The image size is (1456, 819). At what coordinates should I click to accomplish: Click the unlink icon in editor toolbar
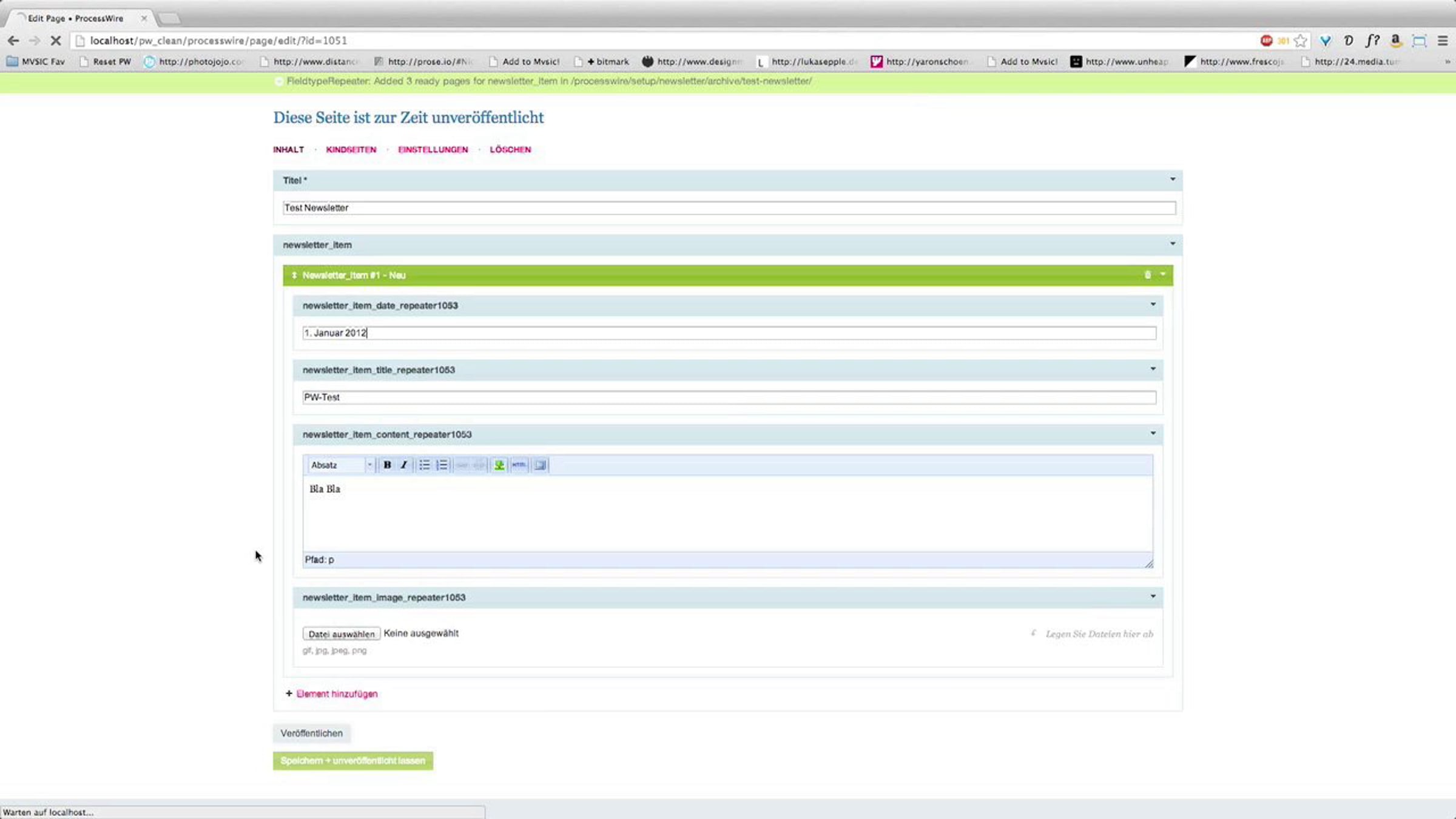pyautogui.click(x=479, y=465)
